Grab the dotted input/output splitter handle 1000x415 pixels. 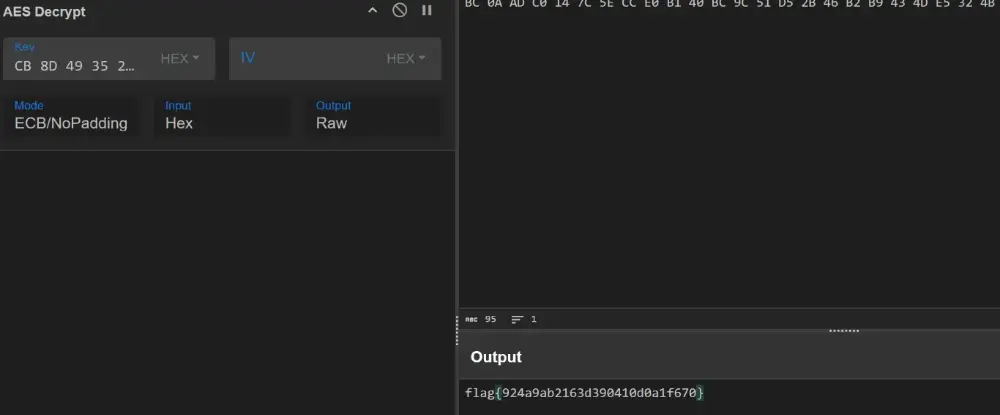[x=844, y=330]
